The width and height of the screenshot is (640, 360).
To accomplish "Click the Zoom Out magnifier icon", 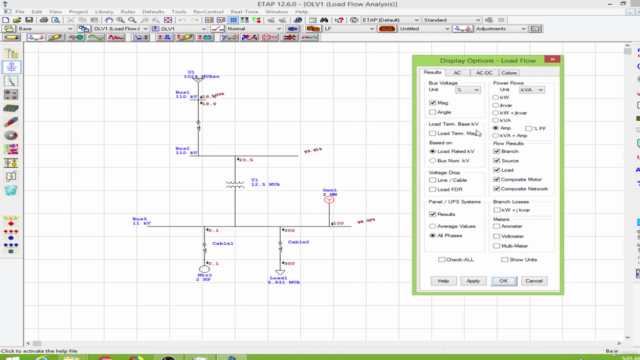I will pos(132,20).
